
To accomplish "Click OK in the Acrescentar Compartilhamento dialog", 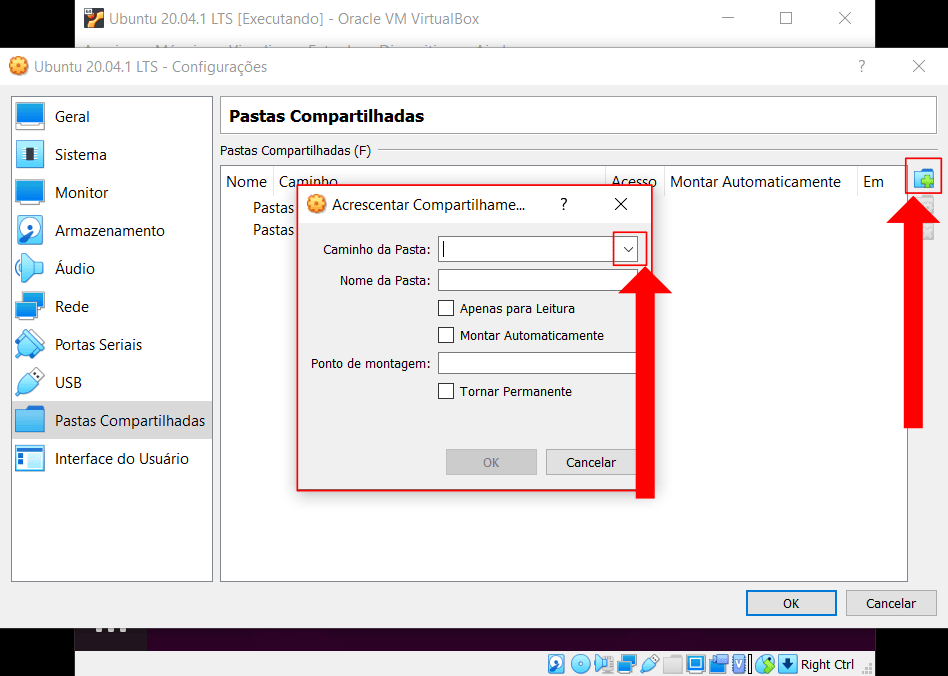I will (491, 462).
